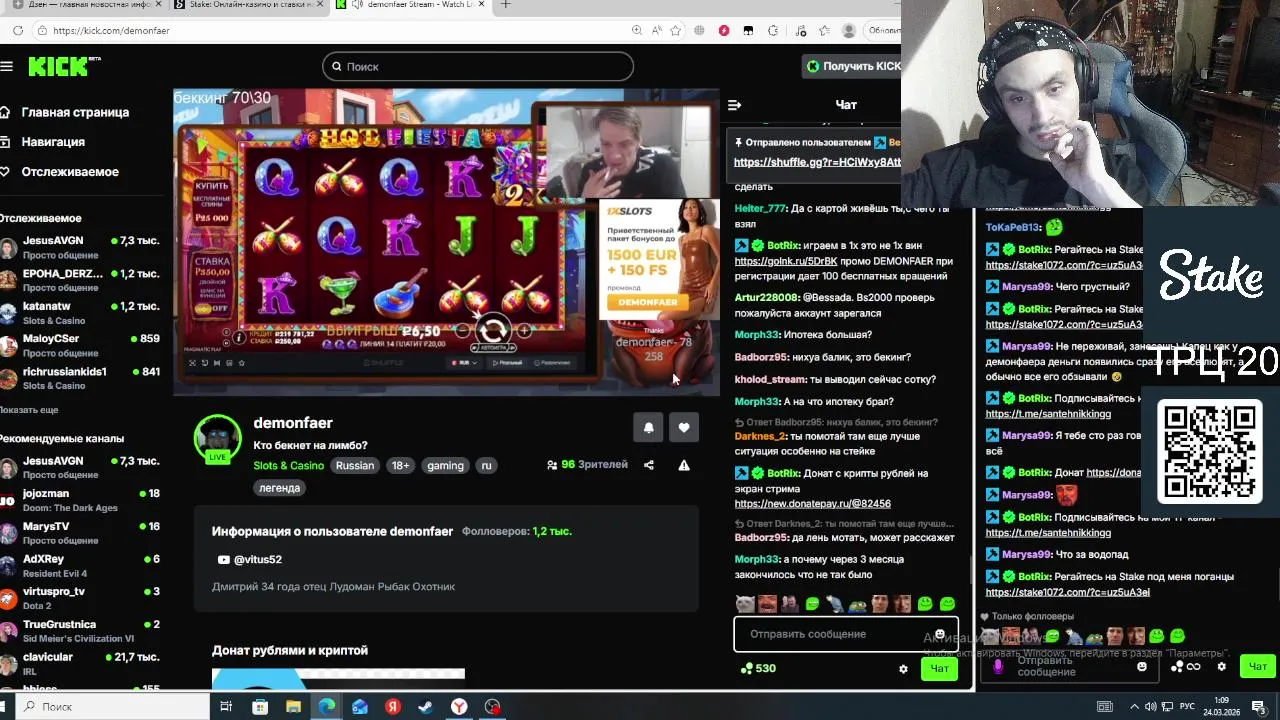Open Task View on the taskbar

click(226, 706)
